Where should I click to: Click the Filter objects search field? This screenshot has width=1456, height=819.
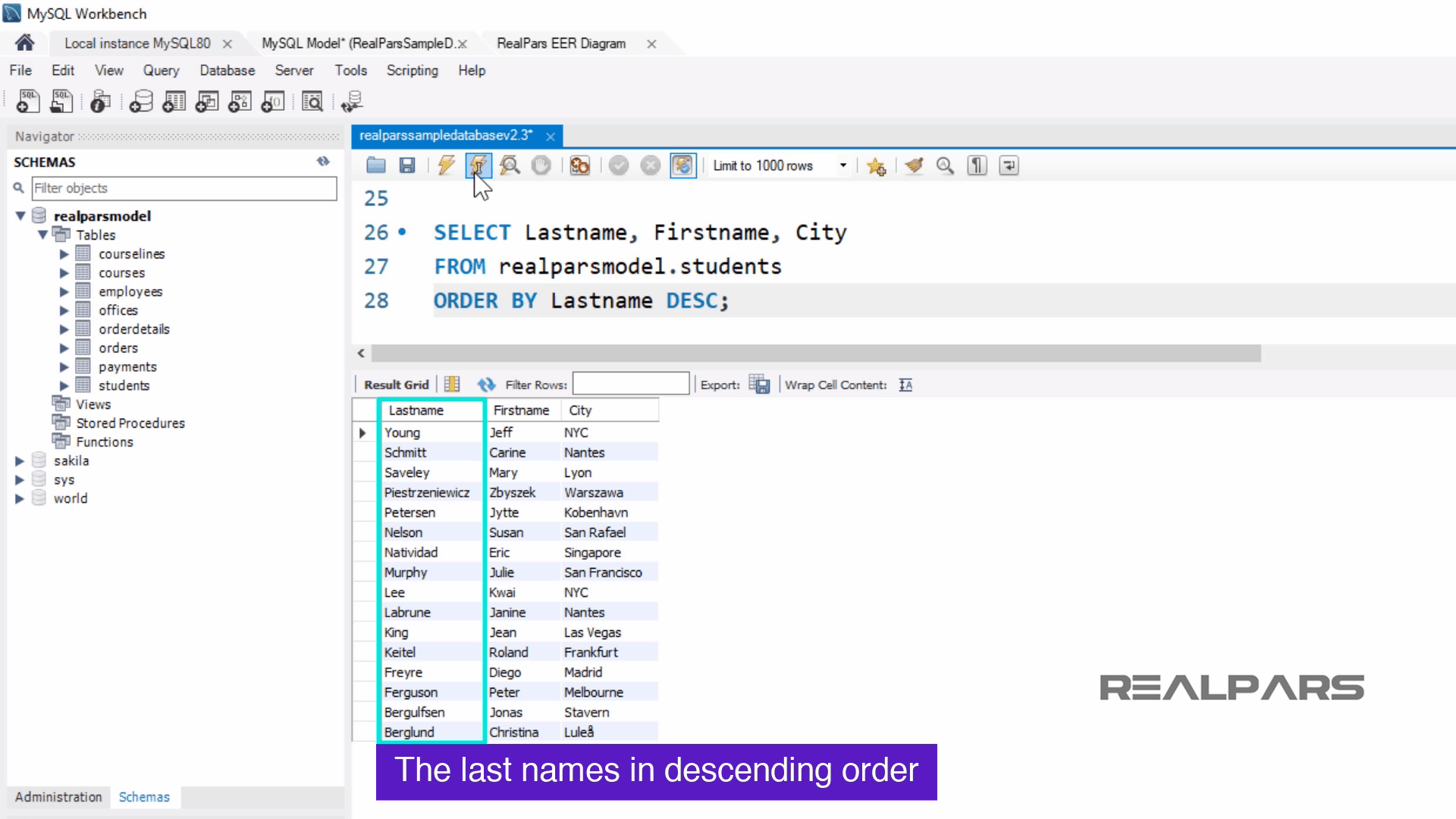(x=184, y=188)
